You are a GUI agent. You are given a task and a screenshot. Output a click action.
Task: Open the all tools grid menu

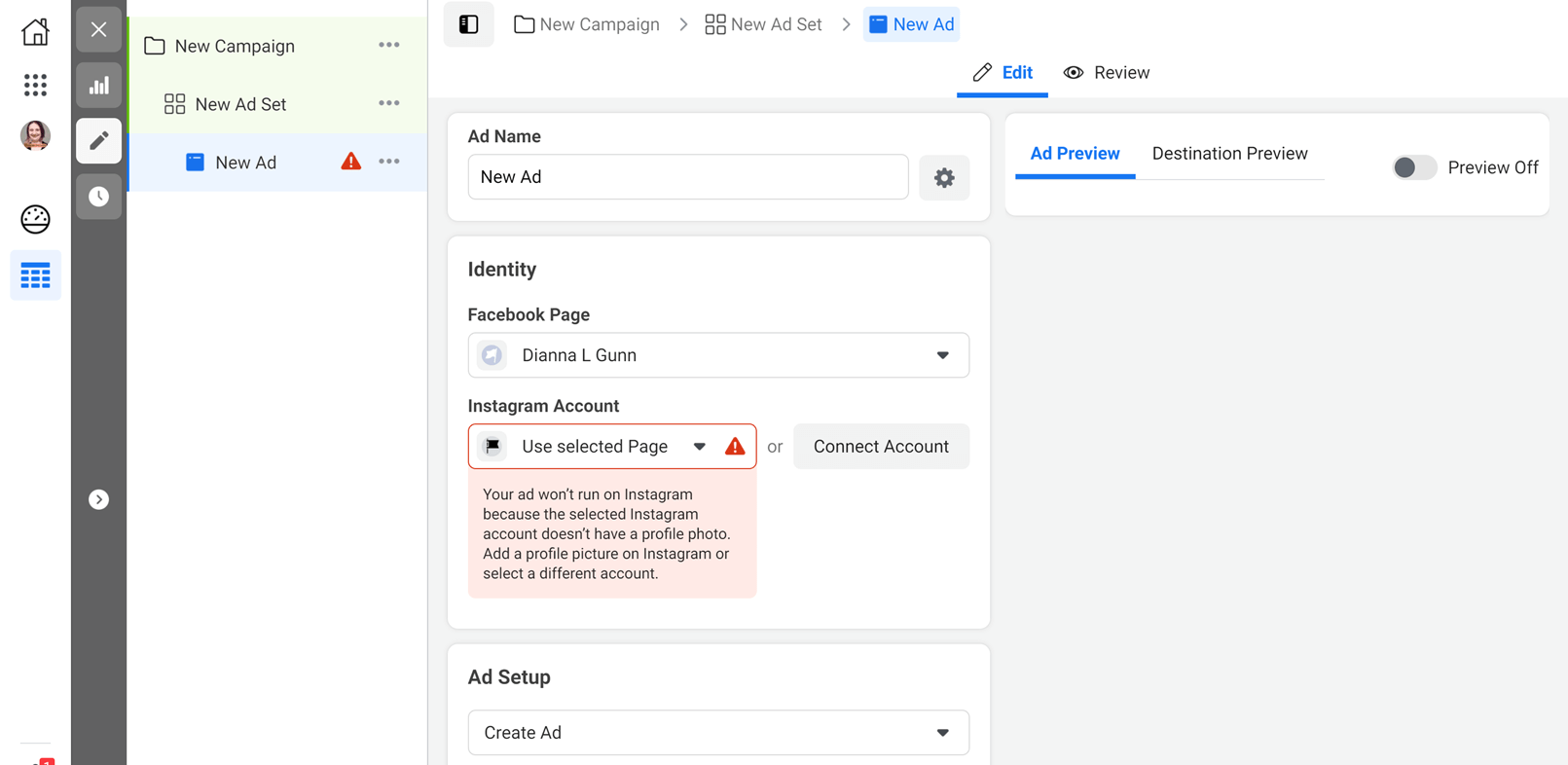(35, 85)
